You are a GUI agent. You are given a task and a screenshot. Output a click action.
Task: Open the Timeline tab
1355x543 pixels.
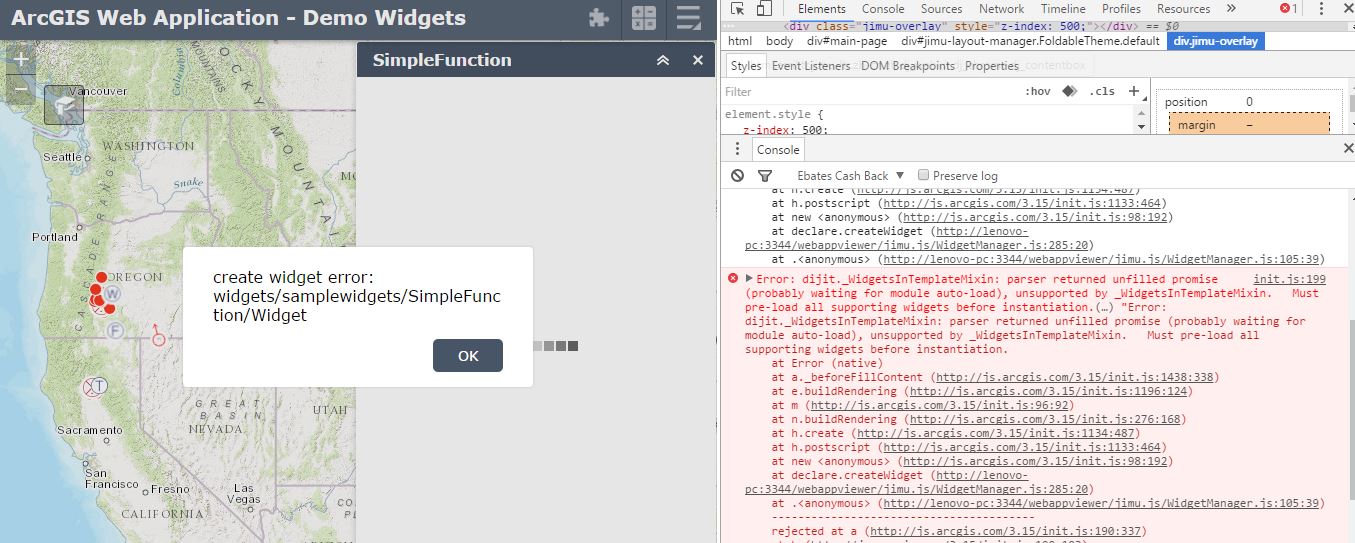1063,8
